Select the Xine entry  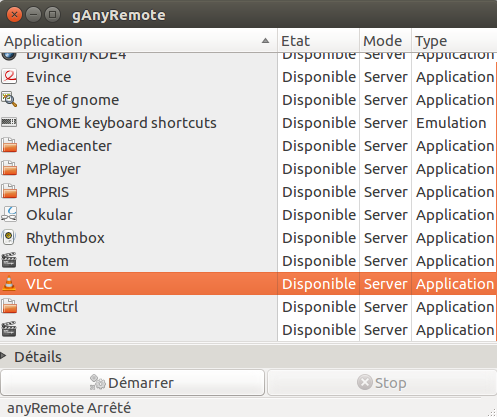click(x=41, y=330)
